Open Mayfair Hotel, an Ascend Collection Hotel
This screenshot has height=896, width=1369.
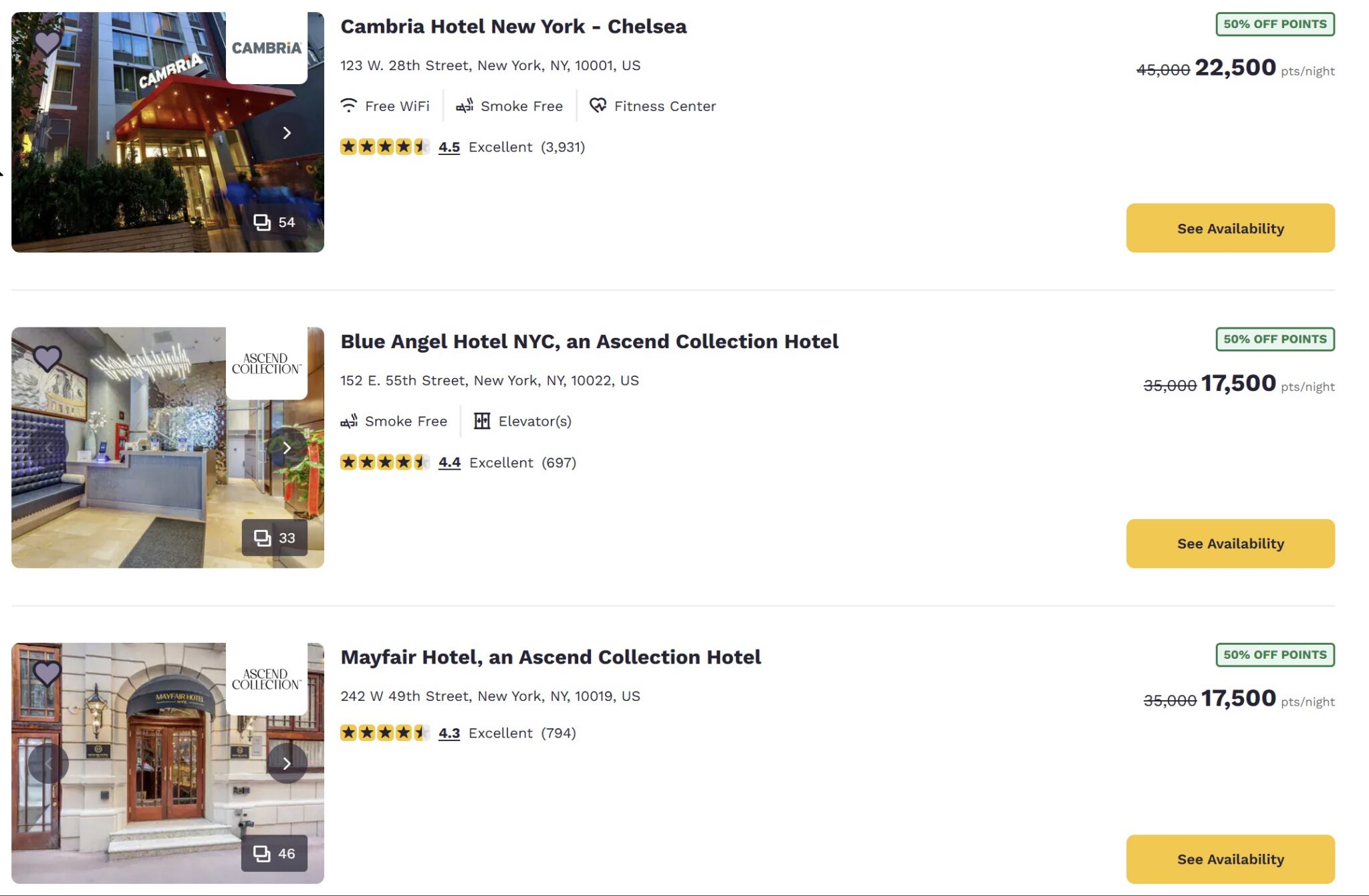tap(550, 657)
